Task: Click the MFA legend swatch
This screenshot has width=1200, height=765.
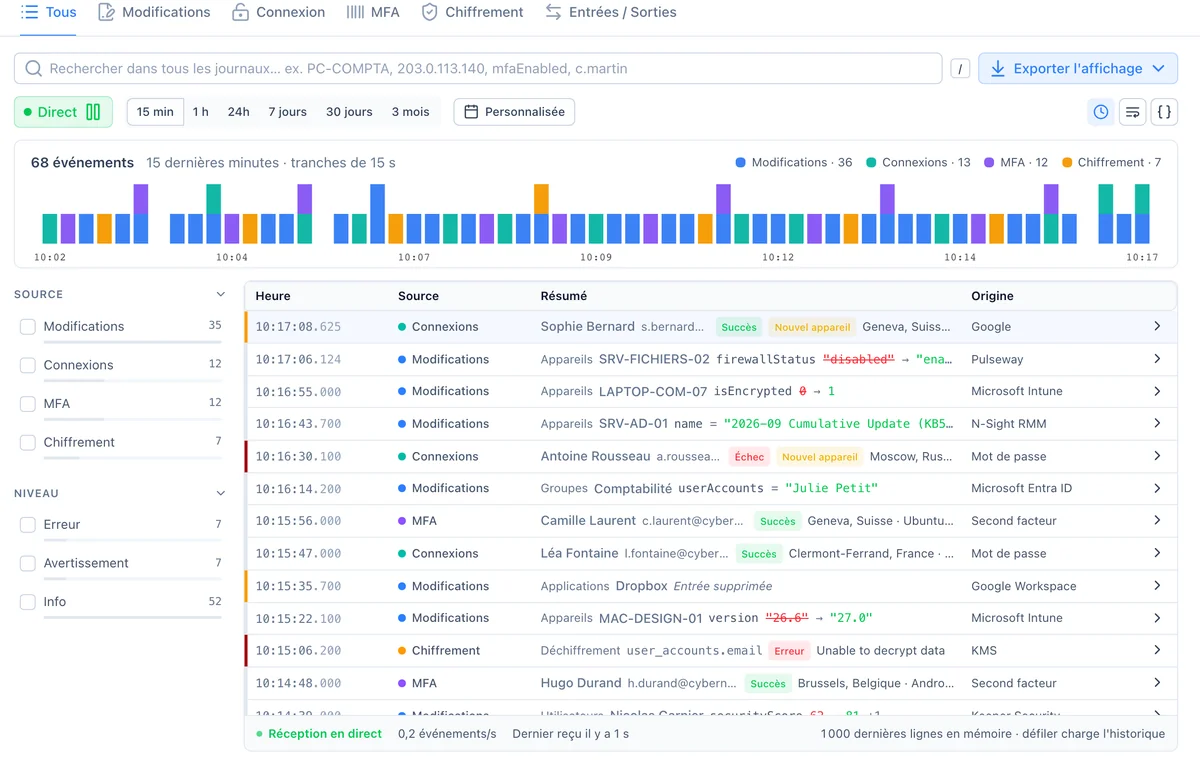Action: (x=990, y=162)
